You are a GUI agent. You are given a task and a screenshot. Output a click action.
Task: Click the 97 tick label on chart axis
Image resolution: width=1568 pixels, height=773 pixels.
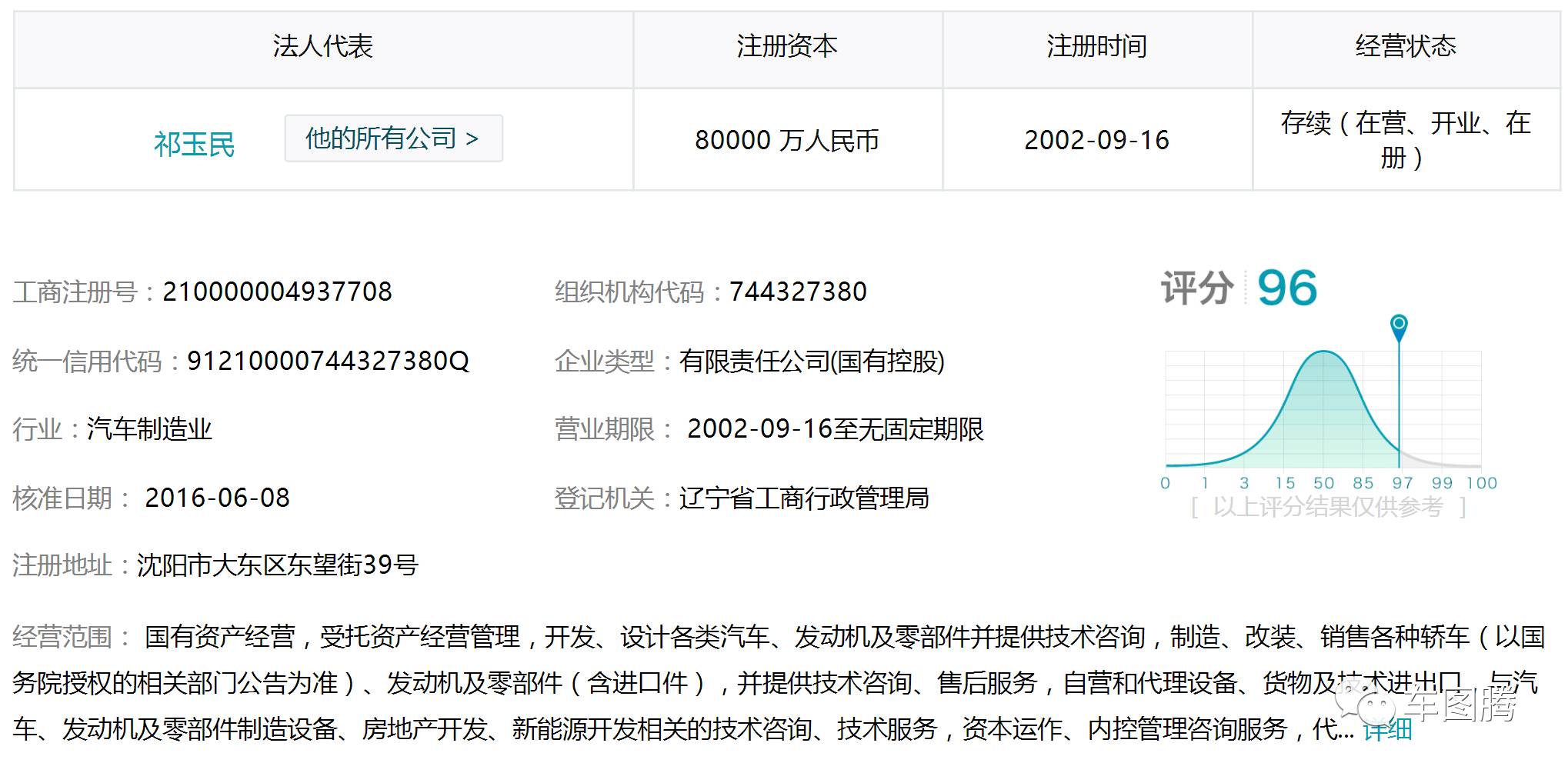click(1403, 483)
